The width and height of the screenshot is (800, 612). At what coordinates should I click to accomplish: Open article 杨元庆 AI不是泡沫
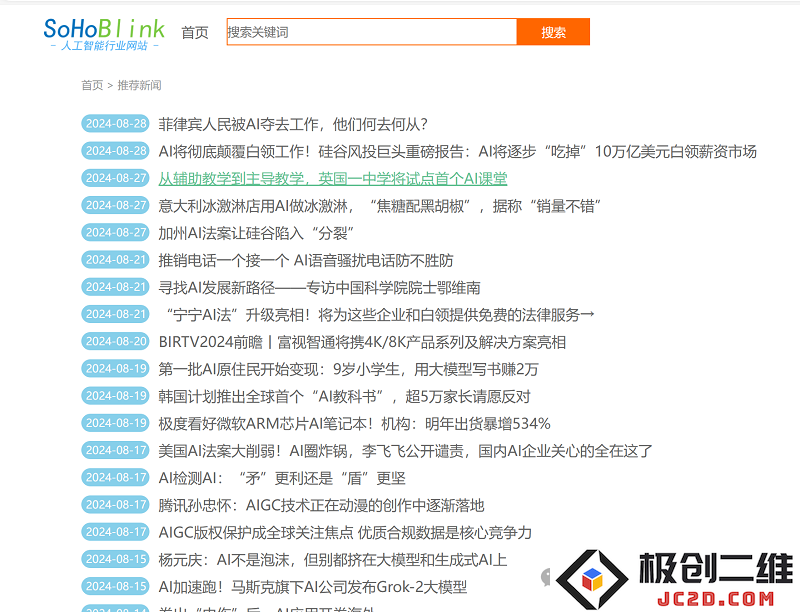(333, 560)
